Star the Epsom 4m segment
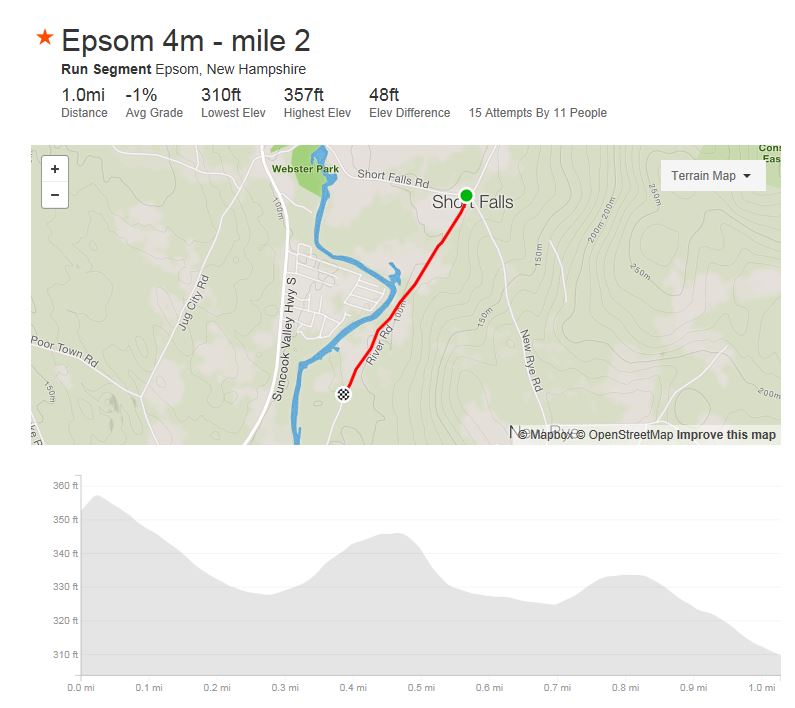795x708 pixels. [x=44, y=38]
